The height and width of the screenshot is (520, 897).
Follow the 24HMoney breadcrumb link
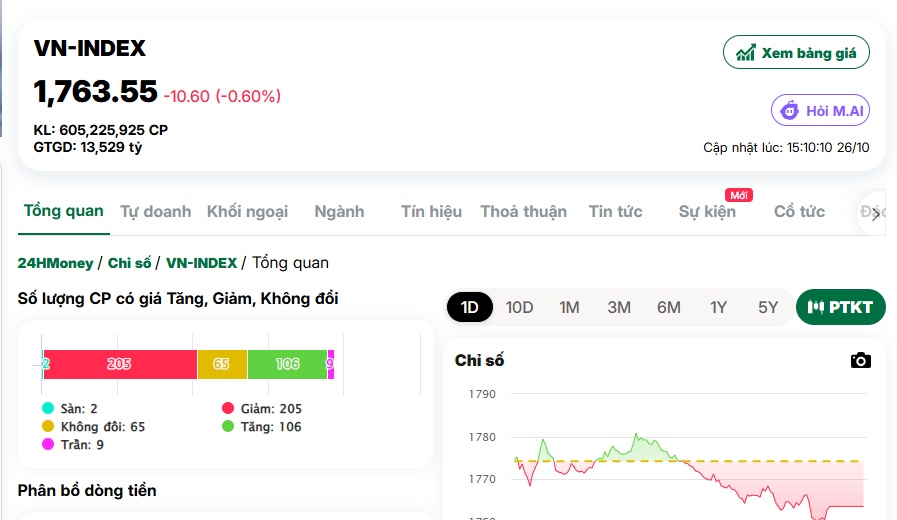(x=55, y=263)
